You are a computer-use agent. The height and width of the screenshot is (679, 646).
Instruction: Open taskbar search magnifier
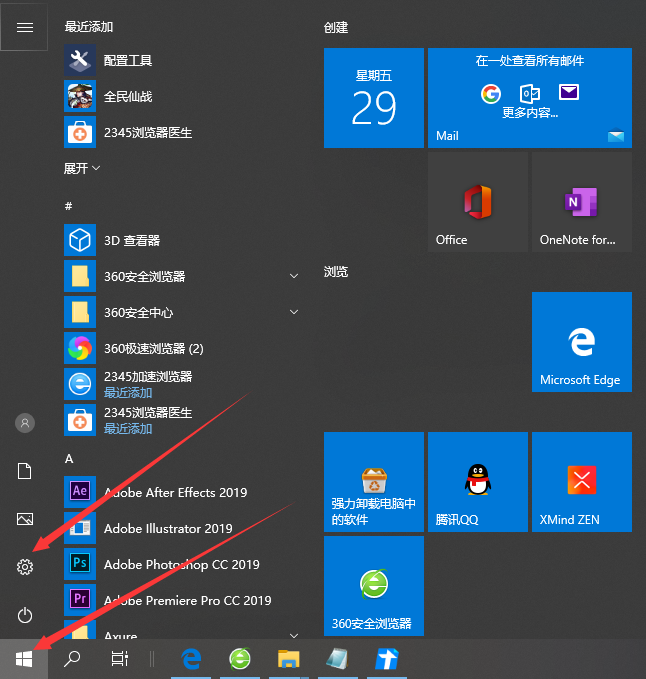click(72, 659)
